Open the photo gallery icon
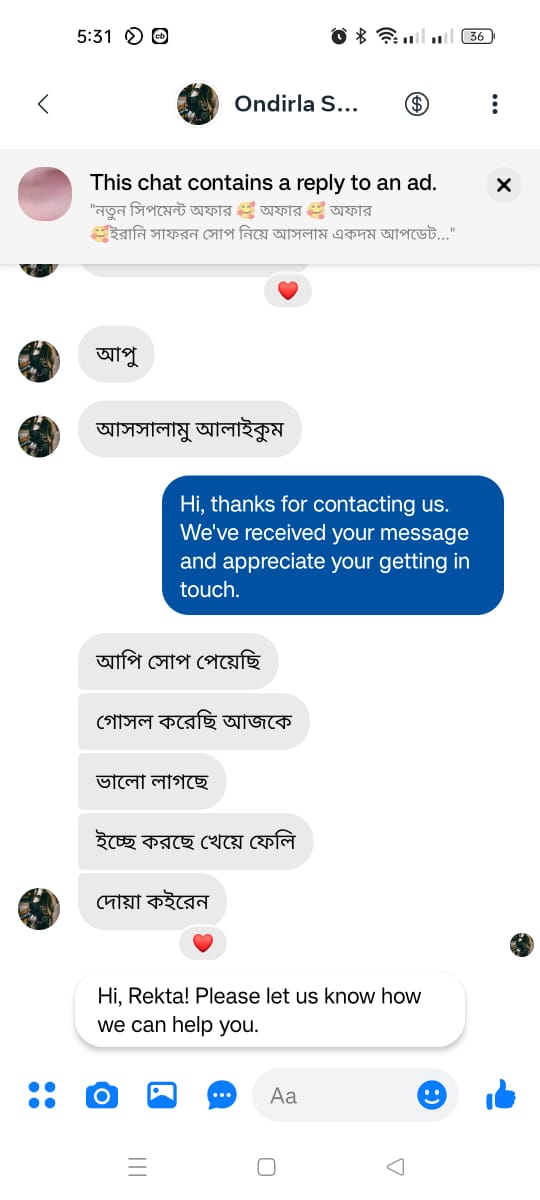Screen dimensions: 540x1200 click(x=162, y=1096)
